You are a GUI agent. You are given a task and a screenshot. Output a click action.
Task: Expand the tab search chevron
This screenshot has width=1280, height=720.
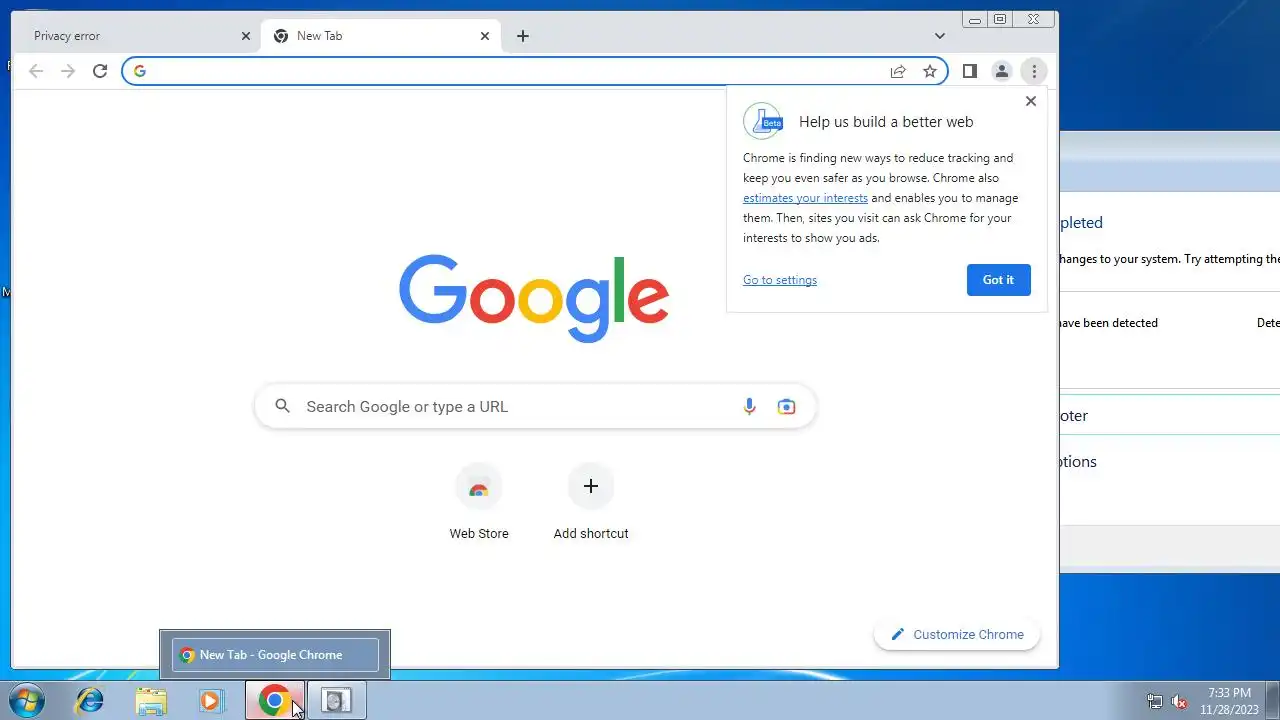[x=940, y=36]
